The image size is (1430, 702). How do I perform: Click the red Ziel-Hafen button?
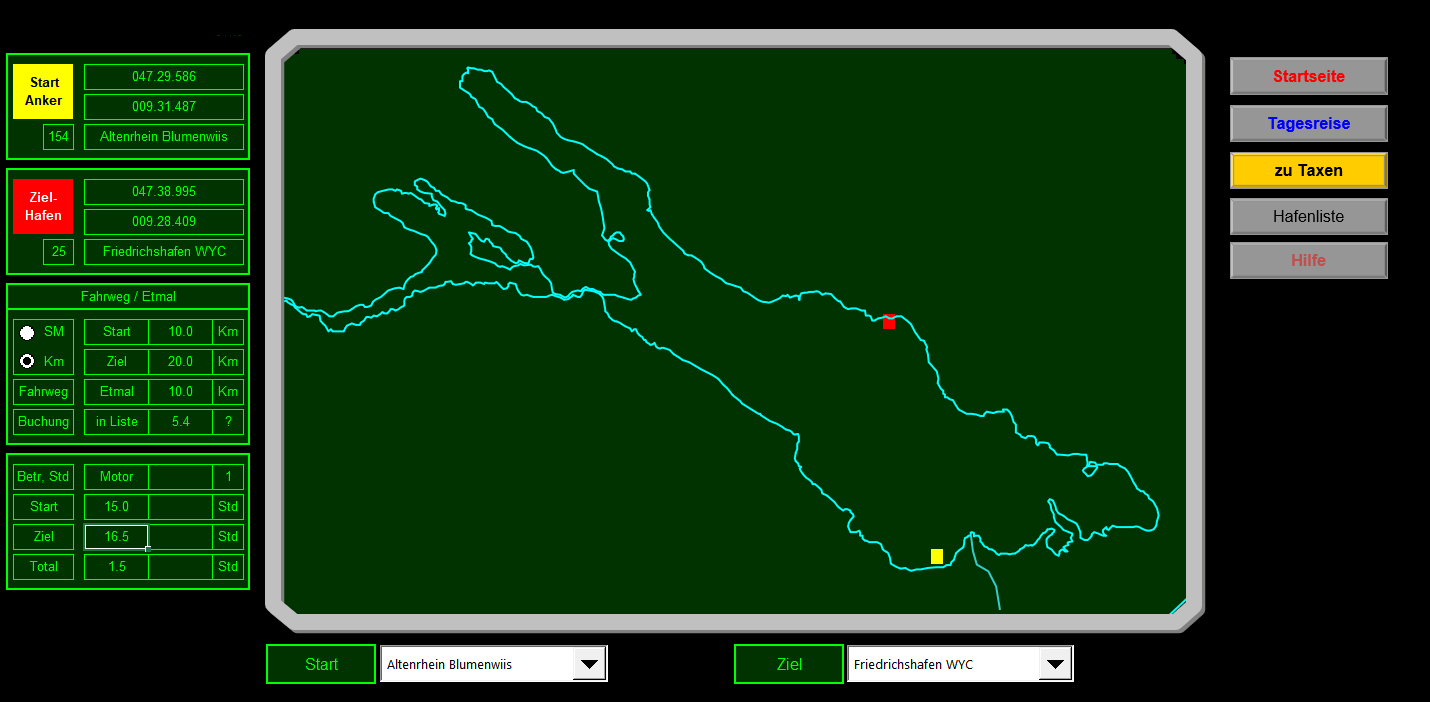(43, 207)
